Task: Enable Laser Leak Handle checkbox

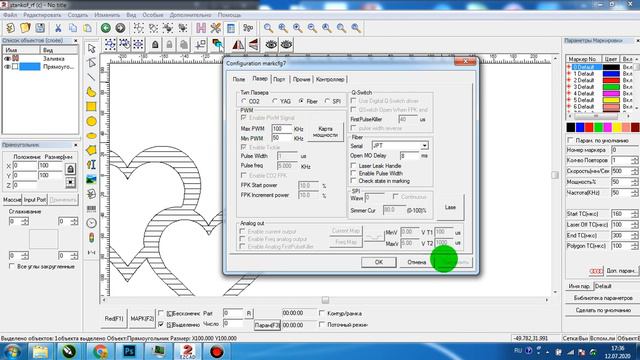Action: click(x=354, y=166)
